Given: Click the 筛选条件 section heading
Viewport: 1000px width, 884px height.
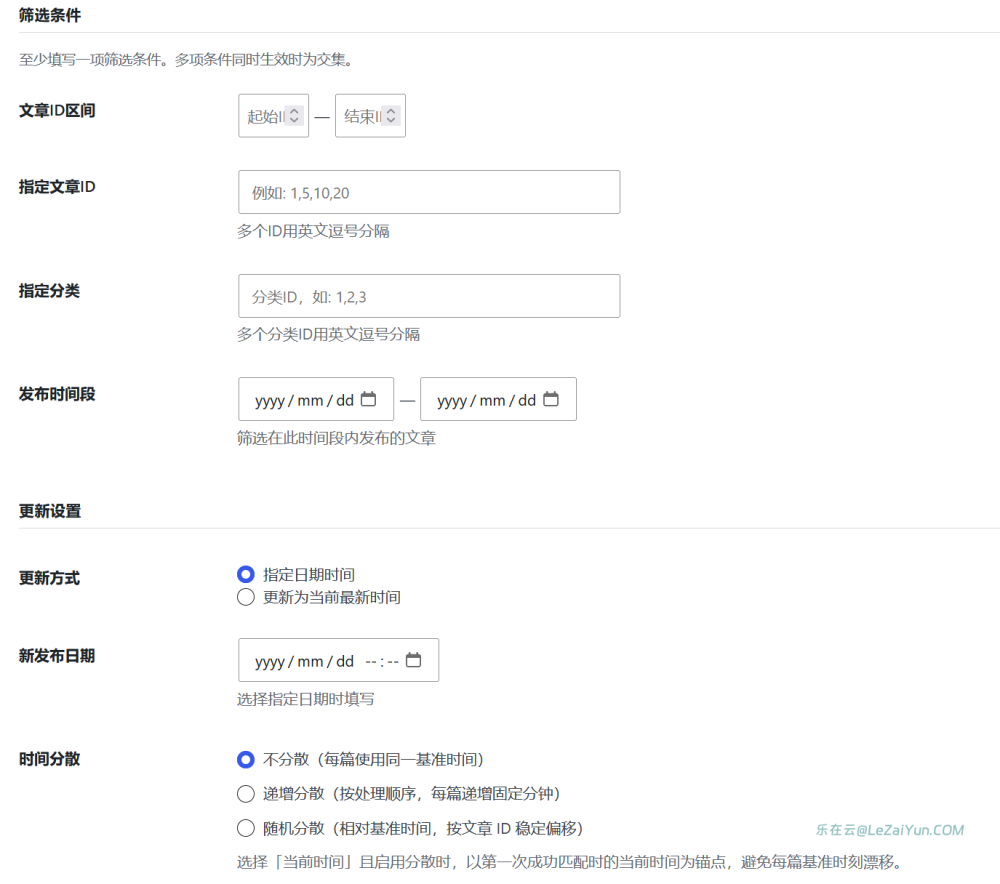Looking at the screenshot, I should click(50, 15).
